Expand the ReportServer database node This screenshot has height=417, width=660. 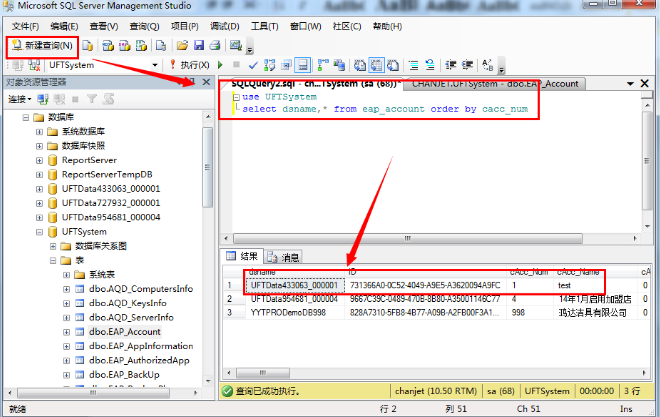(39, 160)
